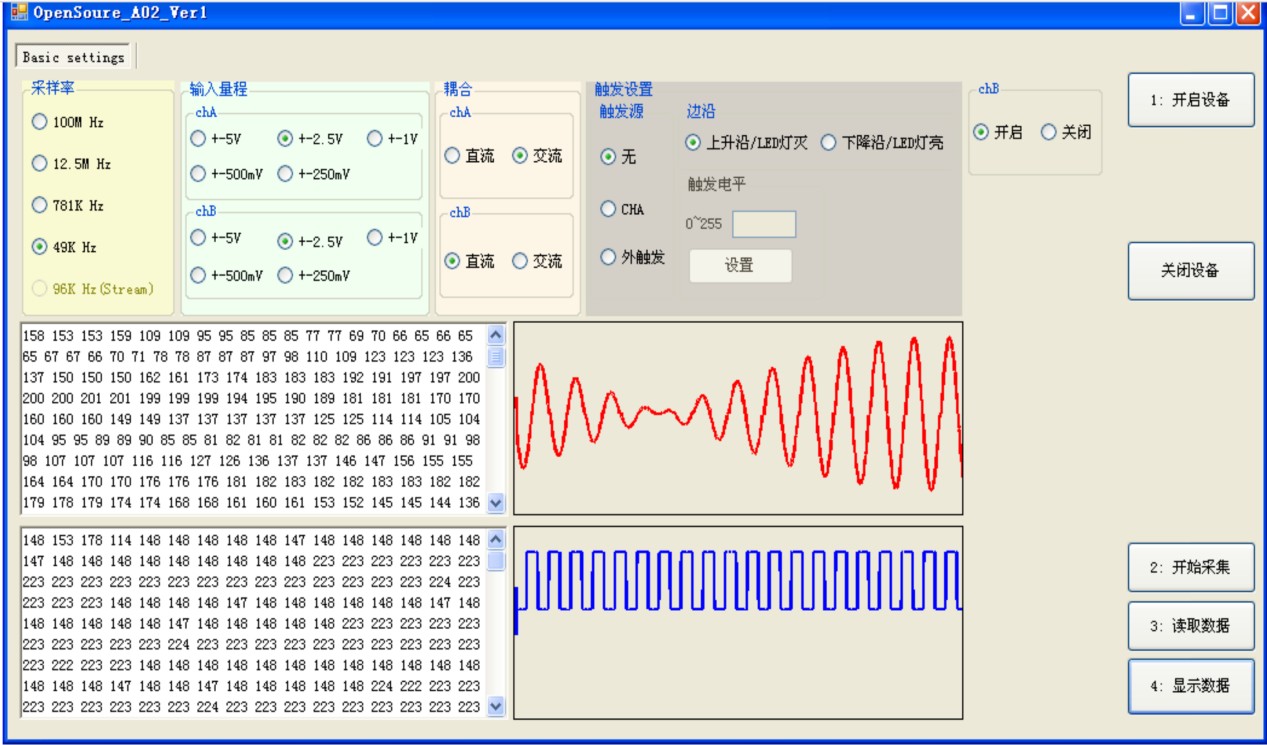Click the app icon in title bar

coord(18,13)
